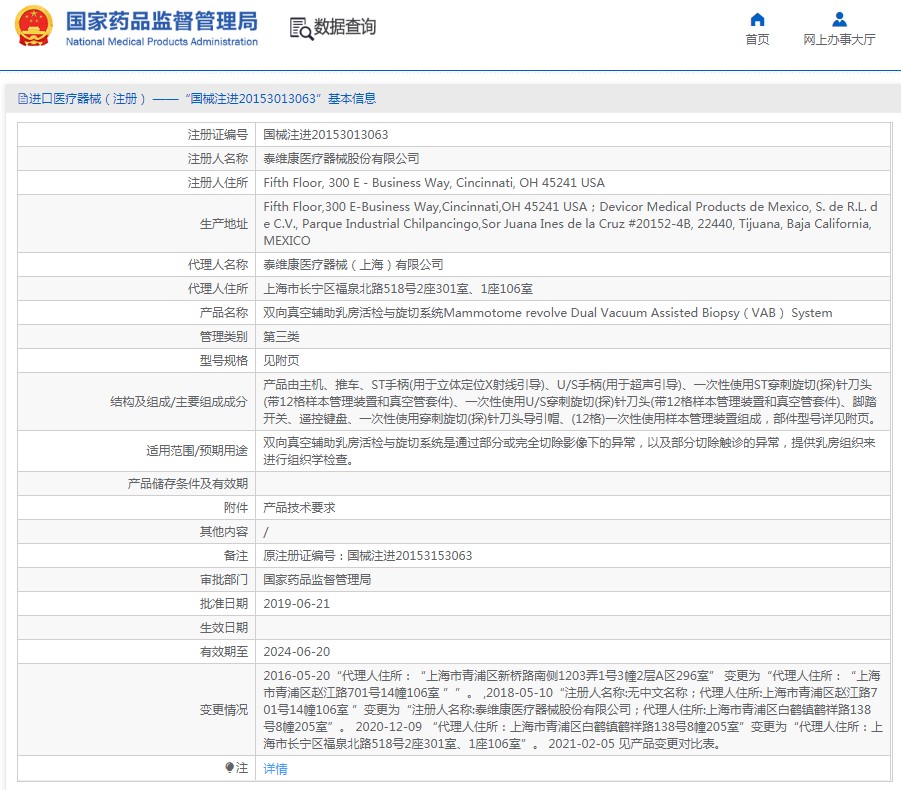Select the Mammotome revolve product name
This screenshot has height=790, width=901.
548,313
